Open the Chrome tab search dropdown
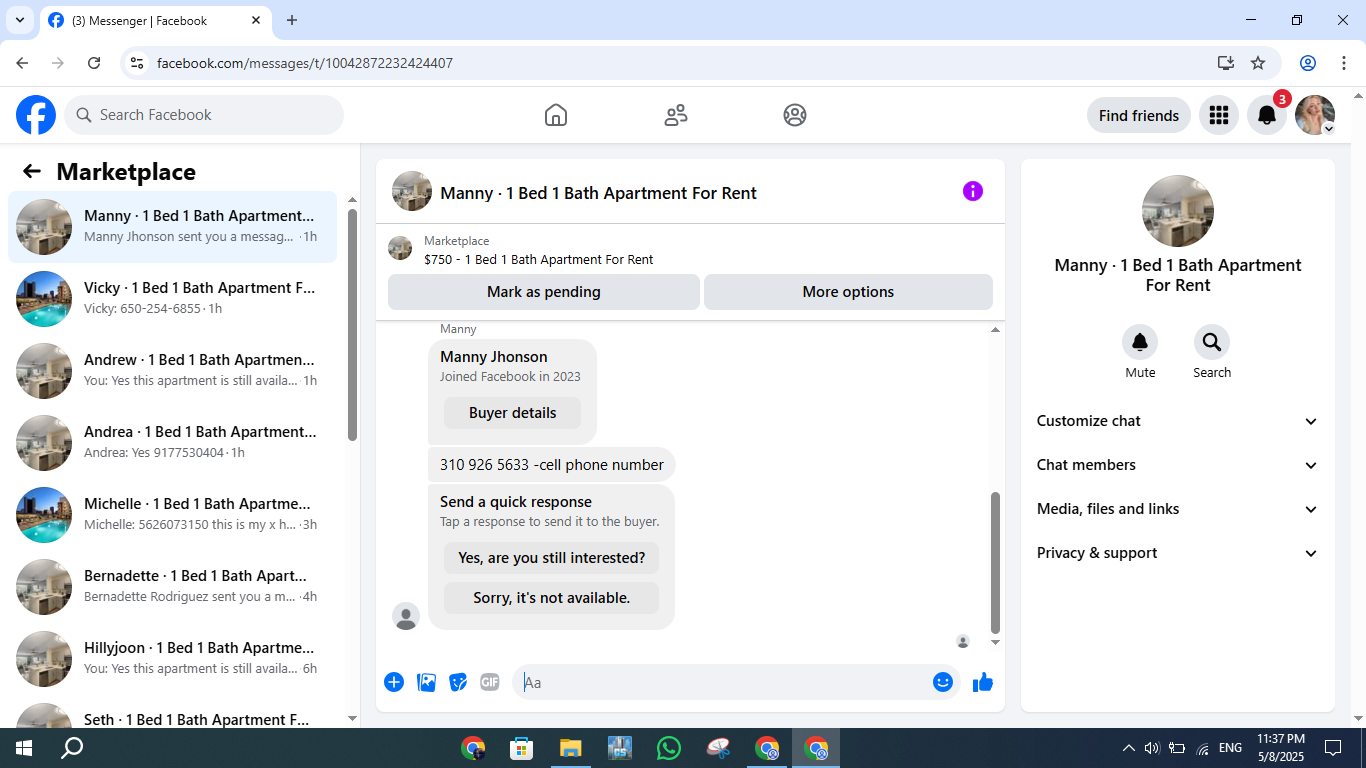The height and width of the screenshot is (768, 1366). [x=20, y=20]
